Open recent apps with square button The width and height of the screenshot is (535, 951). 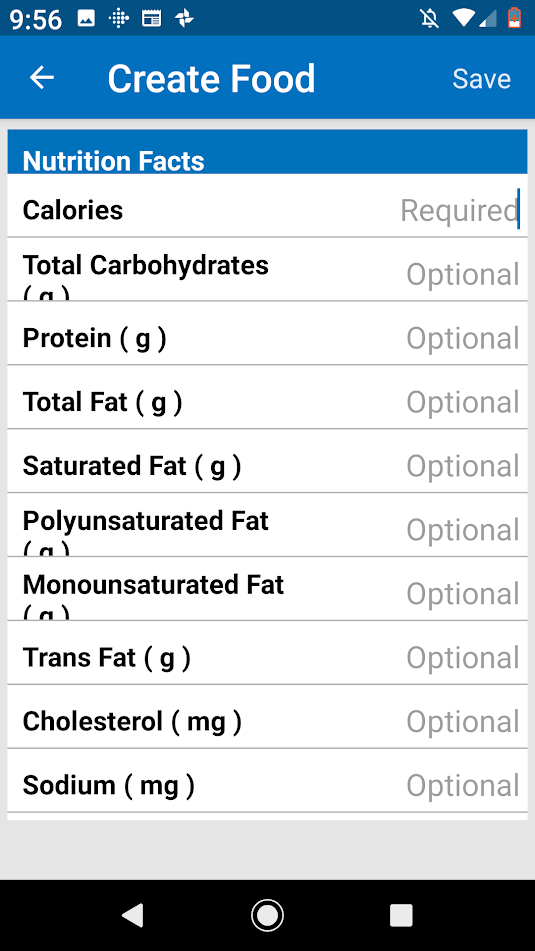401,915
